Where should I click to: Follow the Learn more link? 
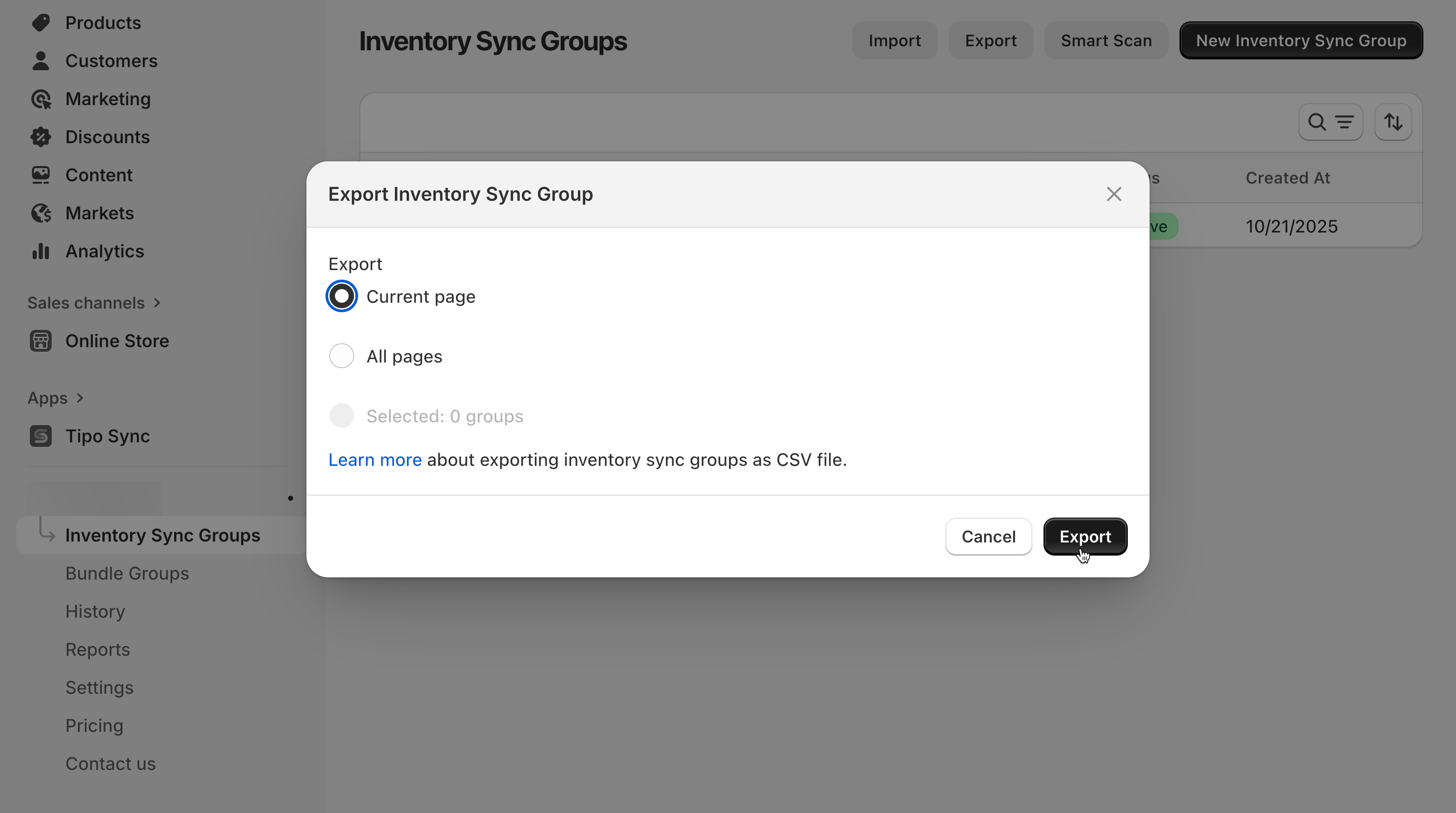(x=375, y=460)
